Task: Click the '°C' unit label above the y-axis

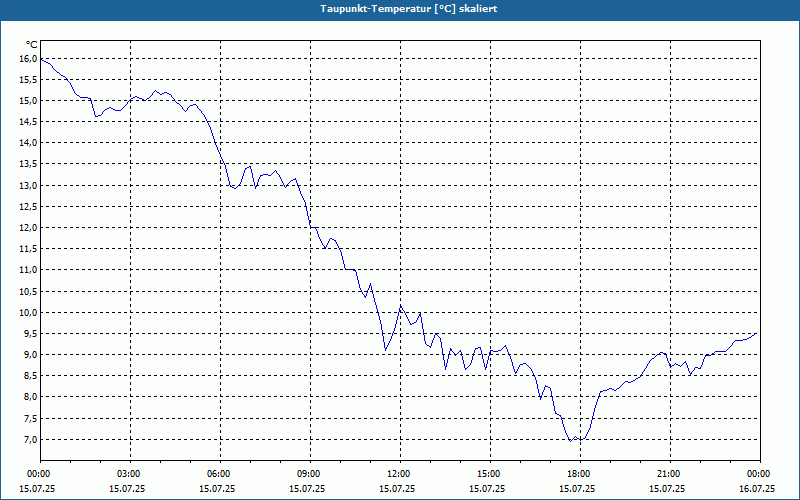Action: [x=32, y=45]
